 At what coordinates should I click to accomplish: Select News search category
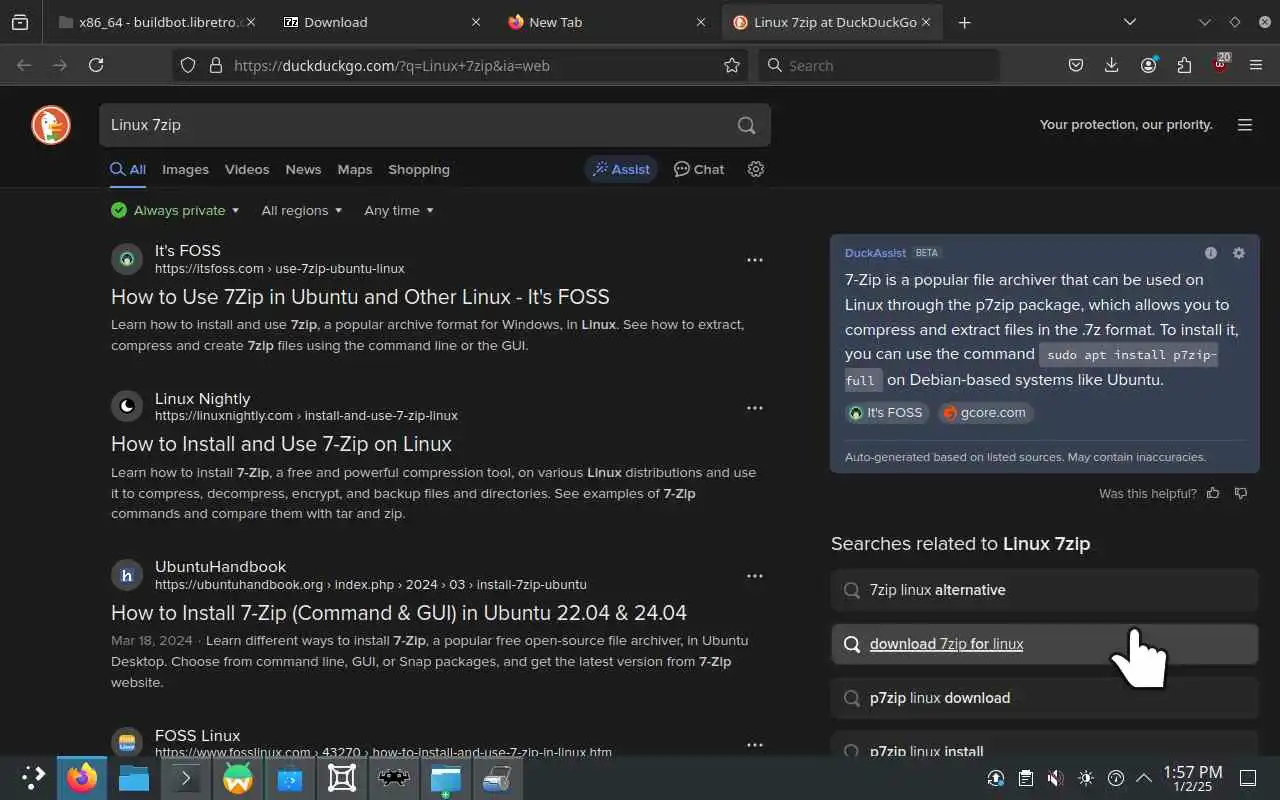pyautogui.click(x=303, y=169)
